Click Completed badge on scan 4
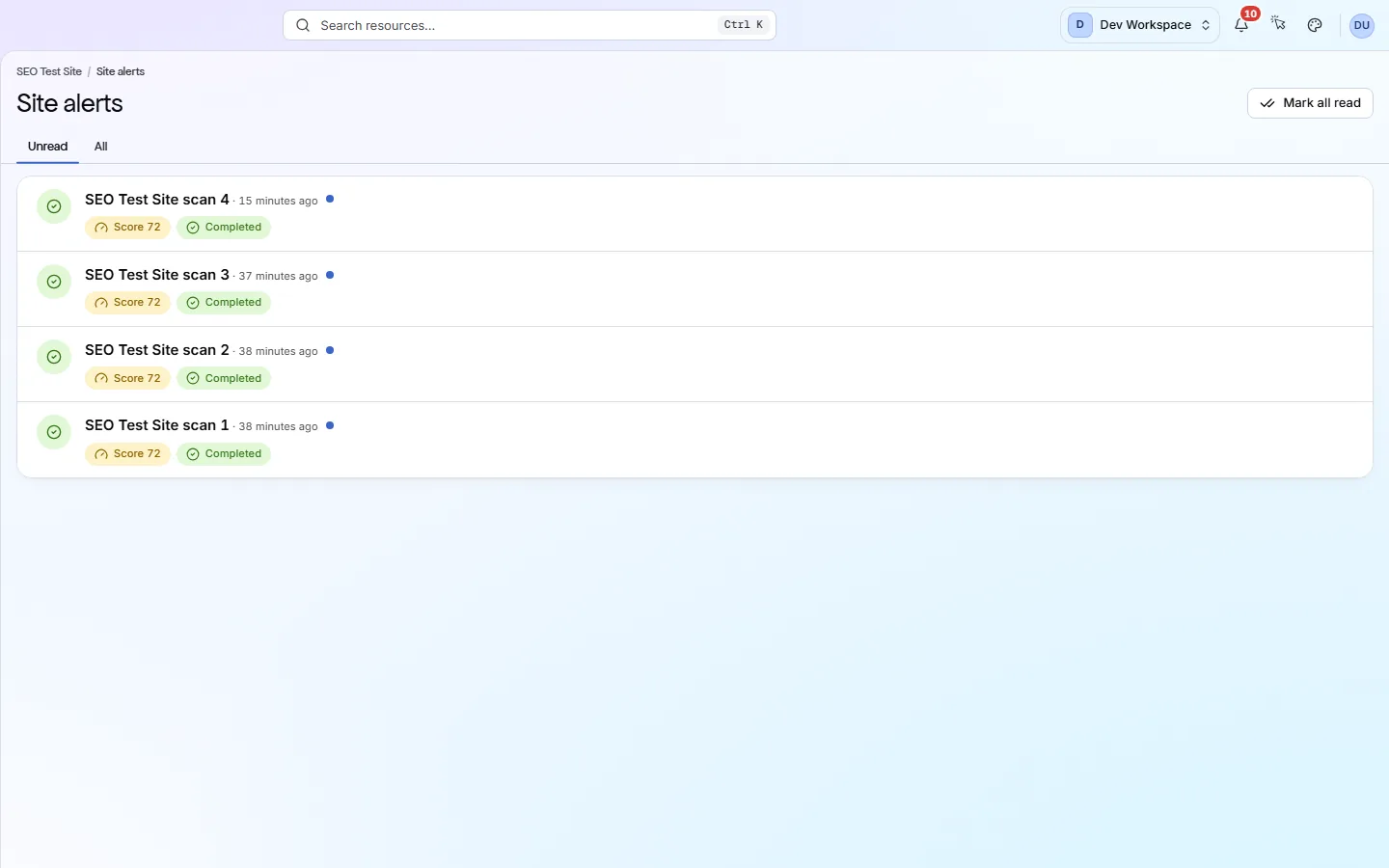The width and height of the screenshot is (1389, 868). (224, 228)
